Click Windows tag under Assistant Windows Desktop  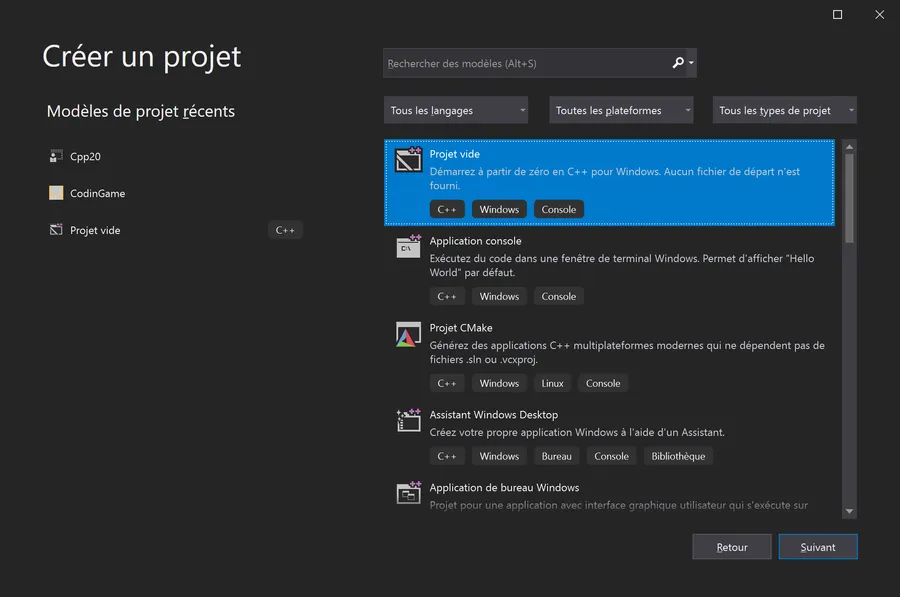click(x=499, y=456)
